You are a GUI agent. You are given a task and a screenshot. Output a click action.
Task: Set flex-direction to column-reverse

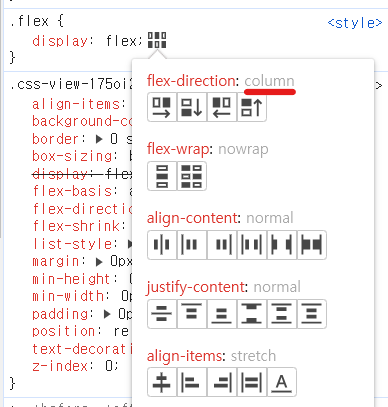point(252,107)
